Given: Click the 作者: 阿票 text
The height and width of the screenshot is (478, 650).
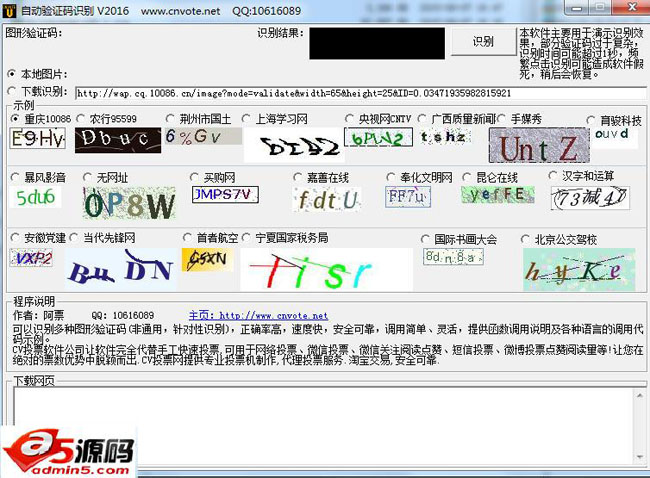Looking at the screenshot, I should coord(39,315).
